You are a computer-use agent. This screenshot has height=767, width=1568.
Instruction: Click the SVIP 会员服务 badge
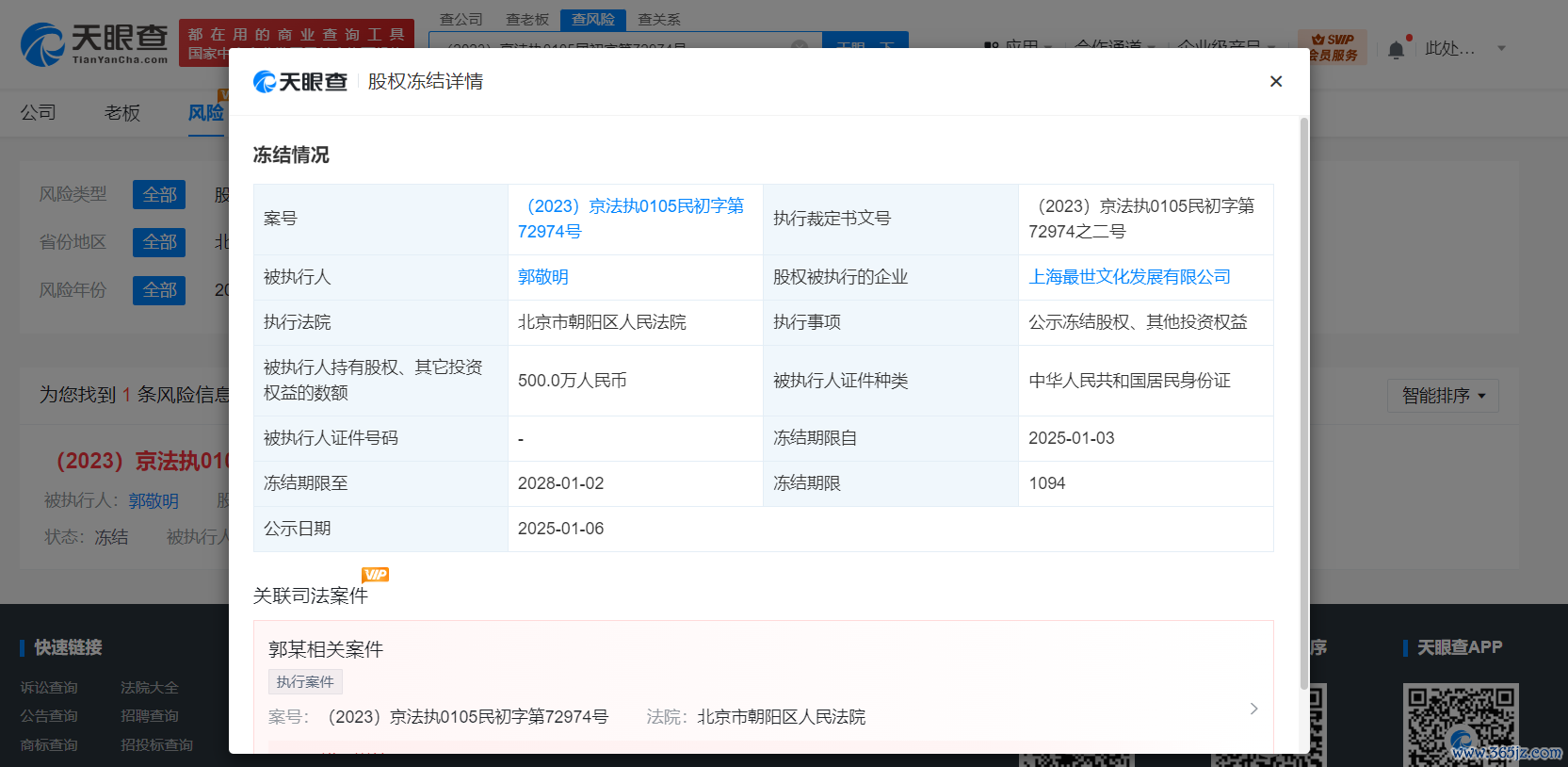[1333, 47]
